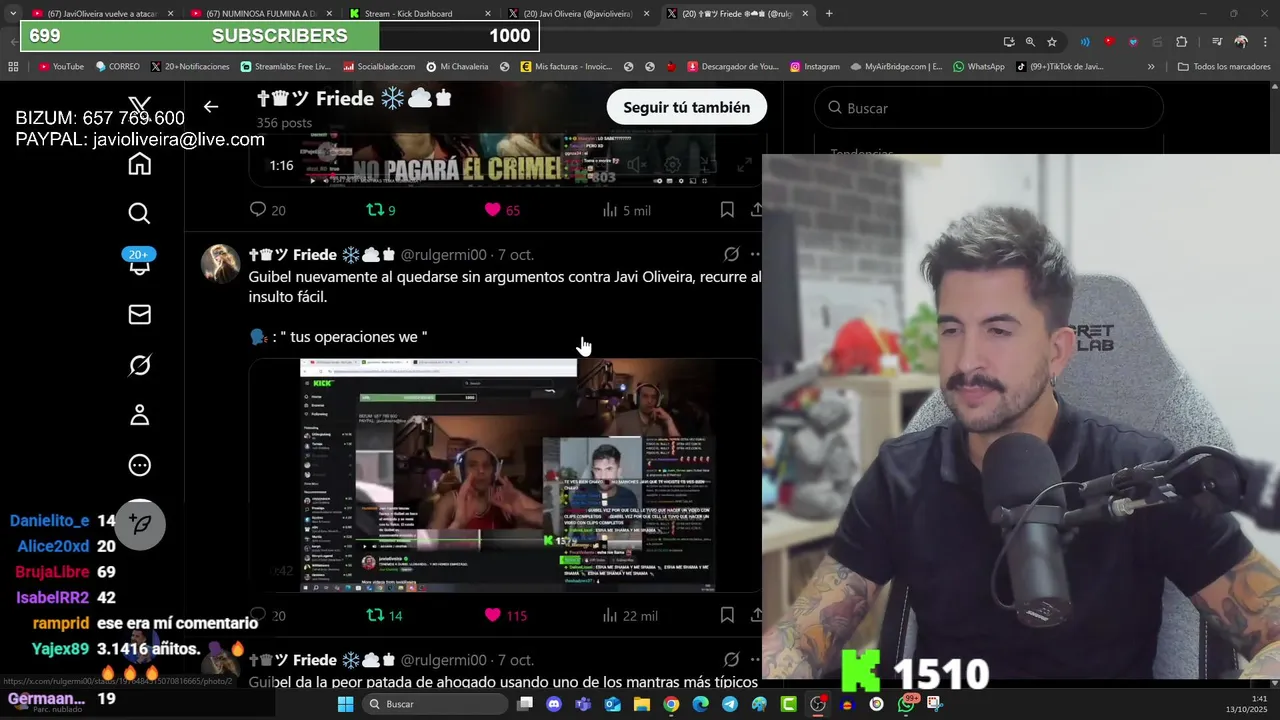
Task: Open the CORREO bookmark
Action: 118,67
